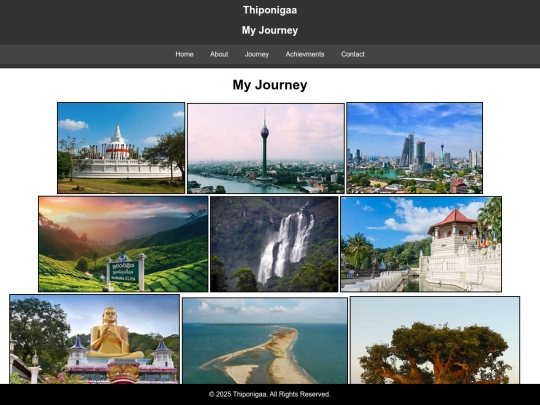Click the My Journey page heading

coord(270,85)
